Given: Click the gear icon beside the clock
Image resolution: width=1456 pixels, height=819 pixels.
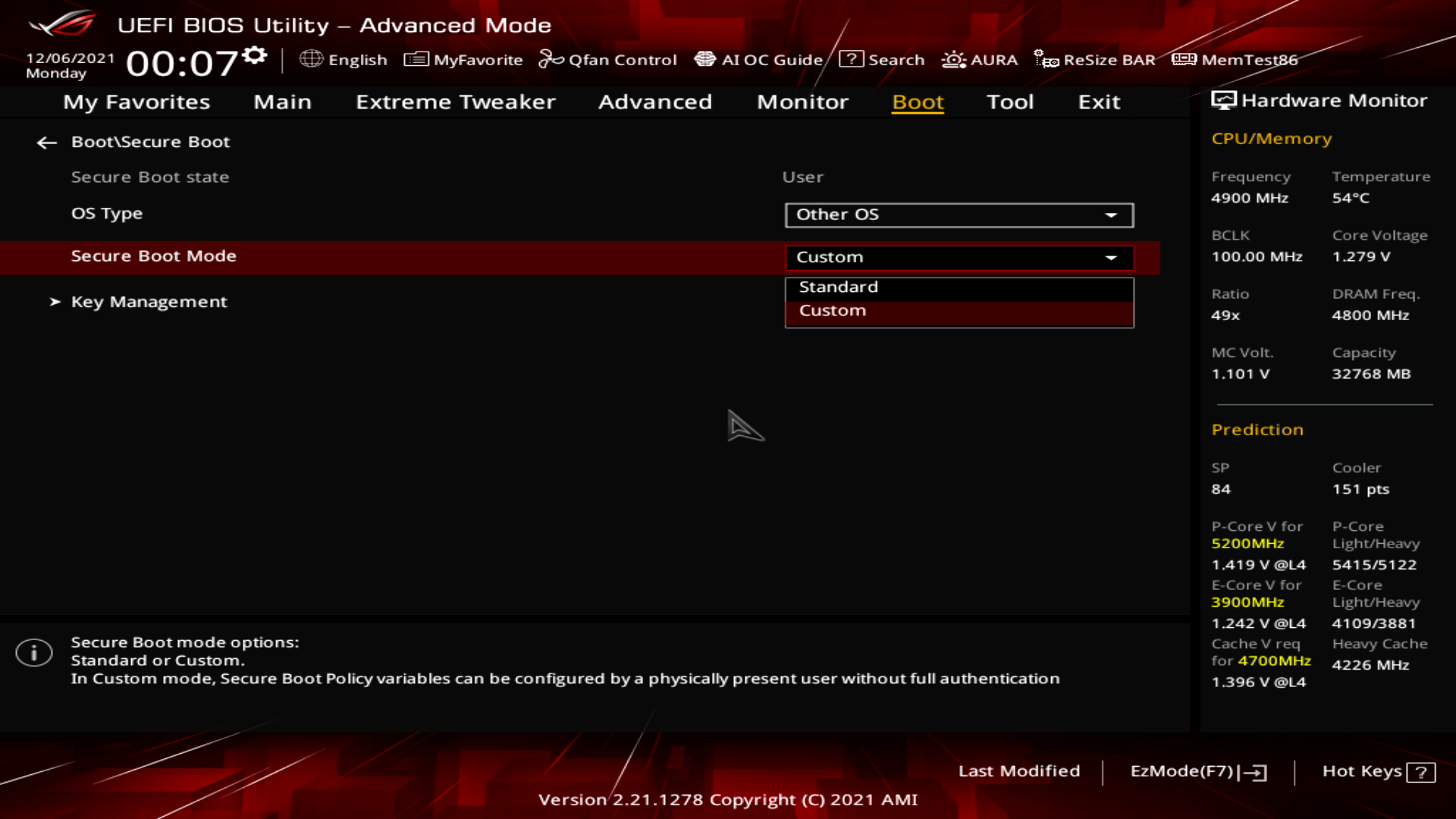Looking at the screenshot, I should coord(256,55).
